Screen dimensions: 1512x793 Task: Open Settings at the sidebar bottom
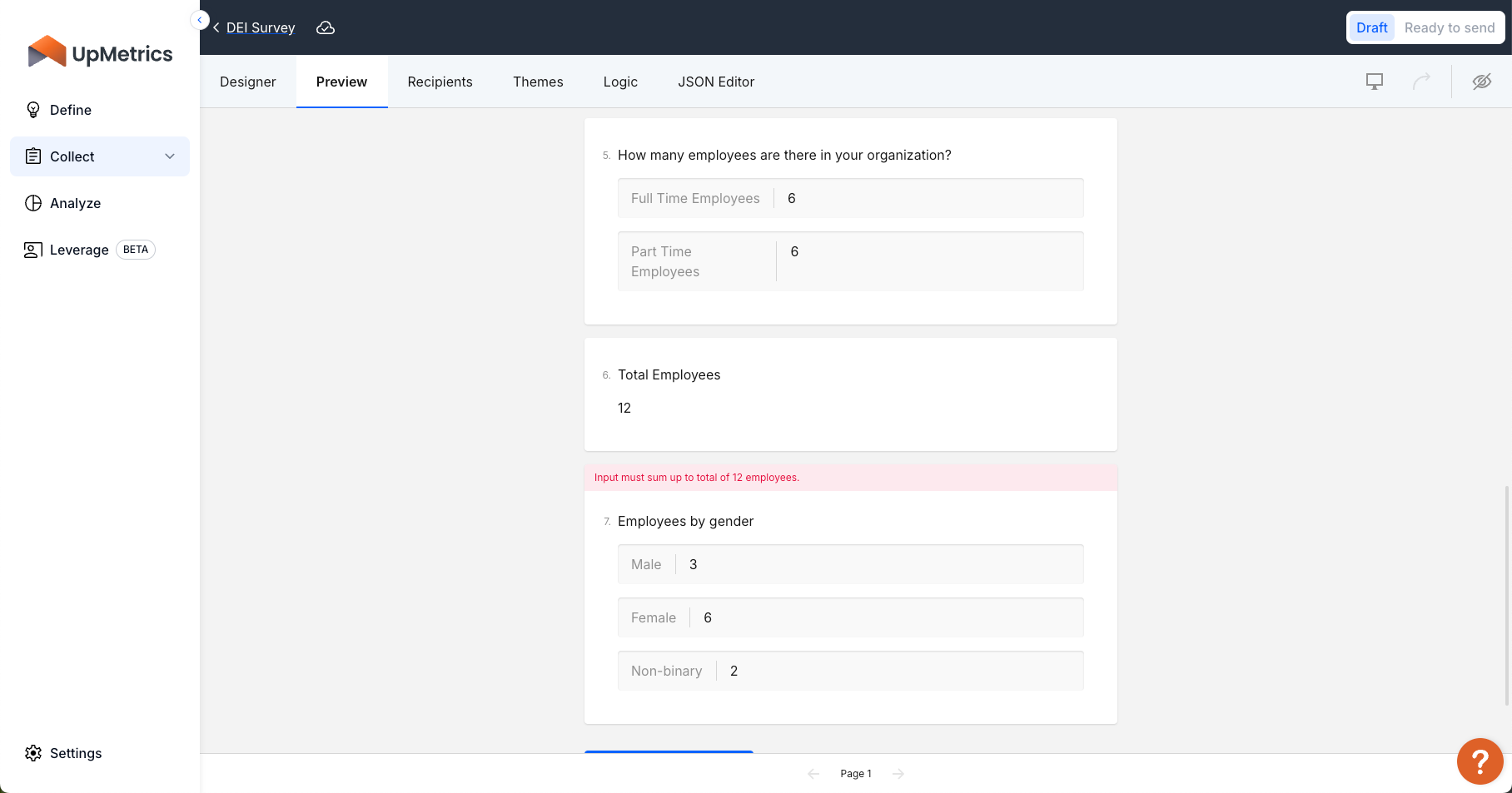point(76,753)
